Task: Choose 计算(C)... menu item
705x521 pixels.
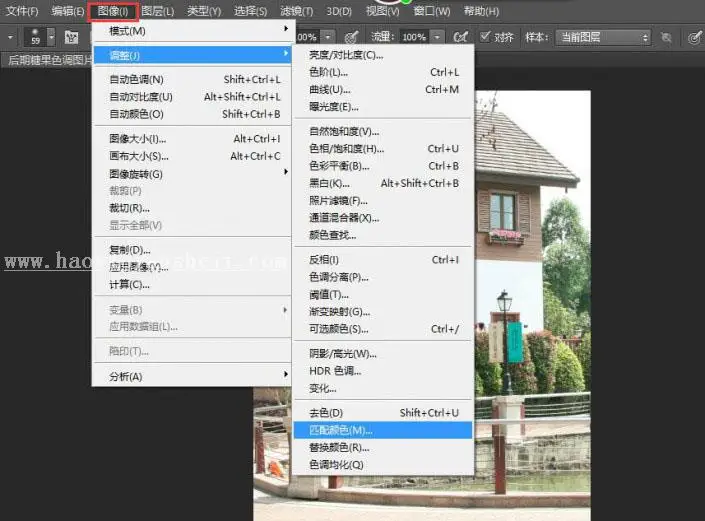Action: pyautogui.click(x=192, y=285)
